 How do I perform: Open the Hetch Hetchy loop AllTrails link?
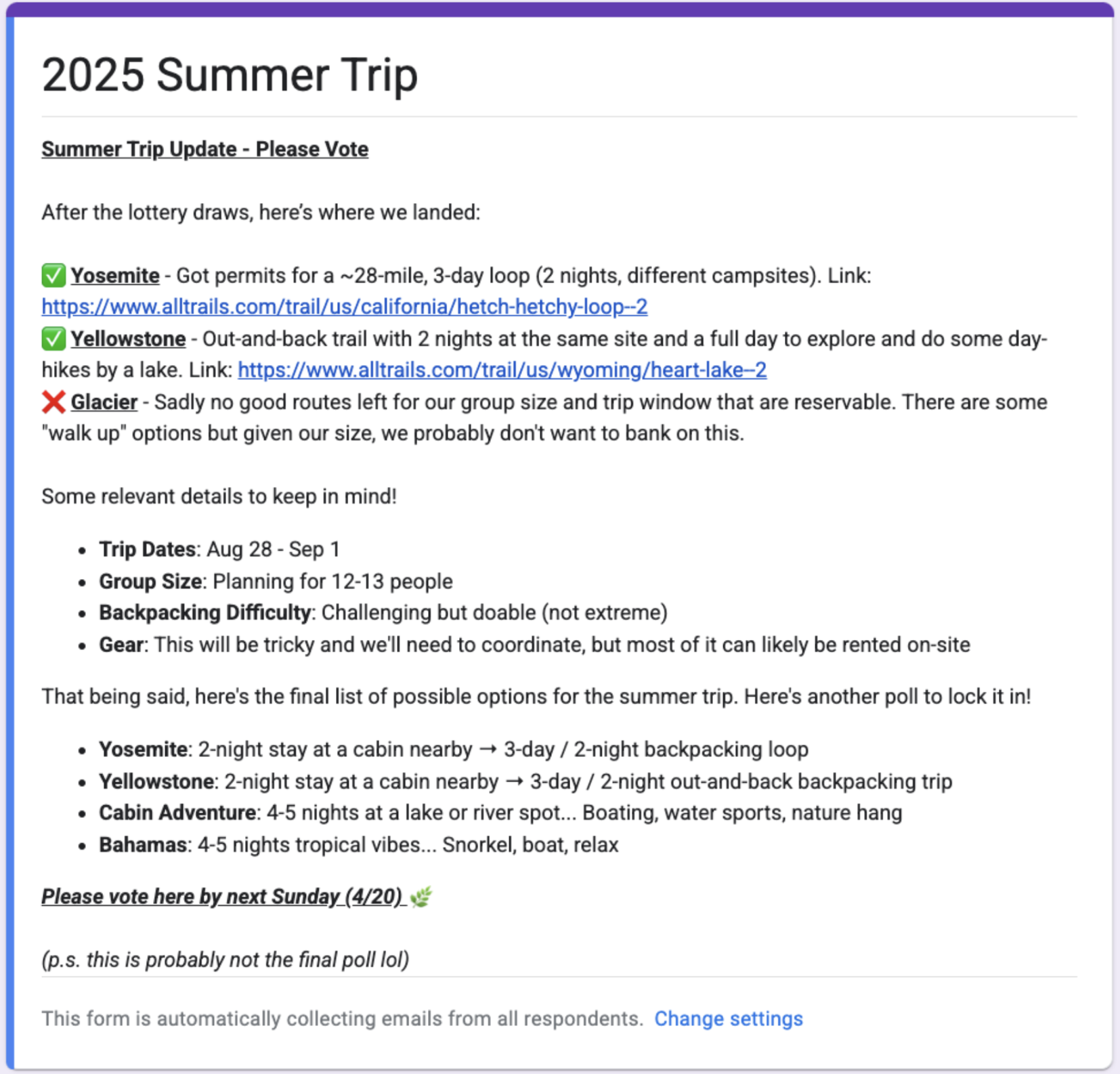(x=344, y=307)
